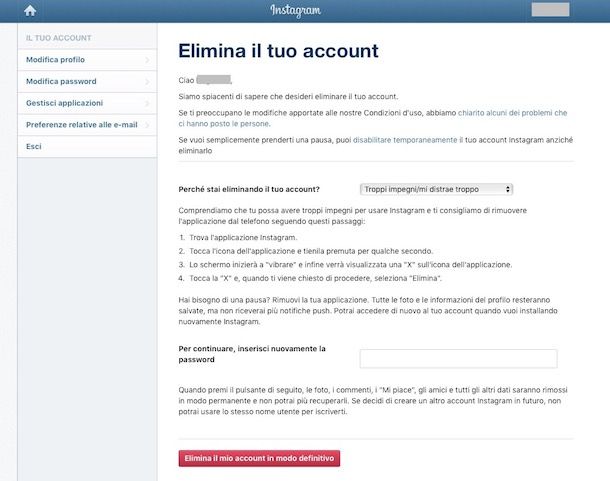Click the arrow beside Modifica password

(x=147, y=81)
